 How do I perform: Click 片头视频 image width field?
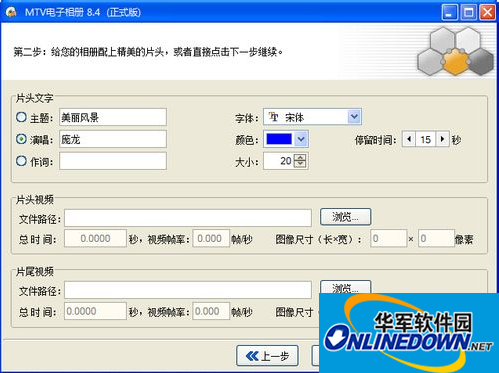click(x=437, y=238)
